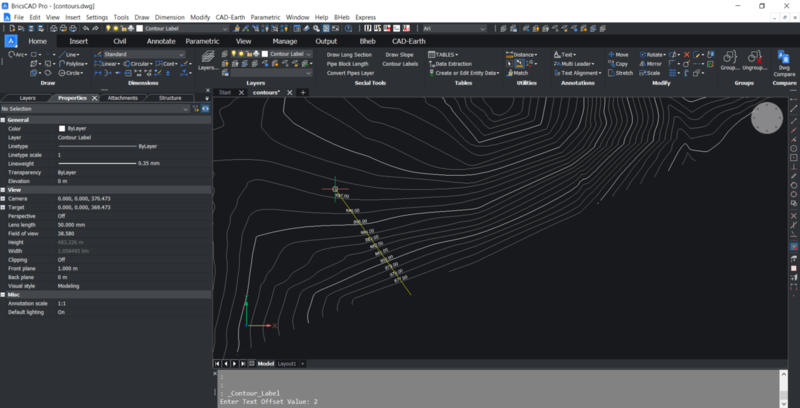
Task: Click the ByLayer color swatch
Action: coord(61,129)
